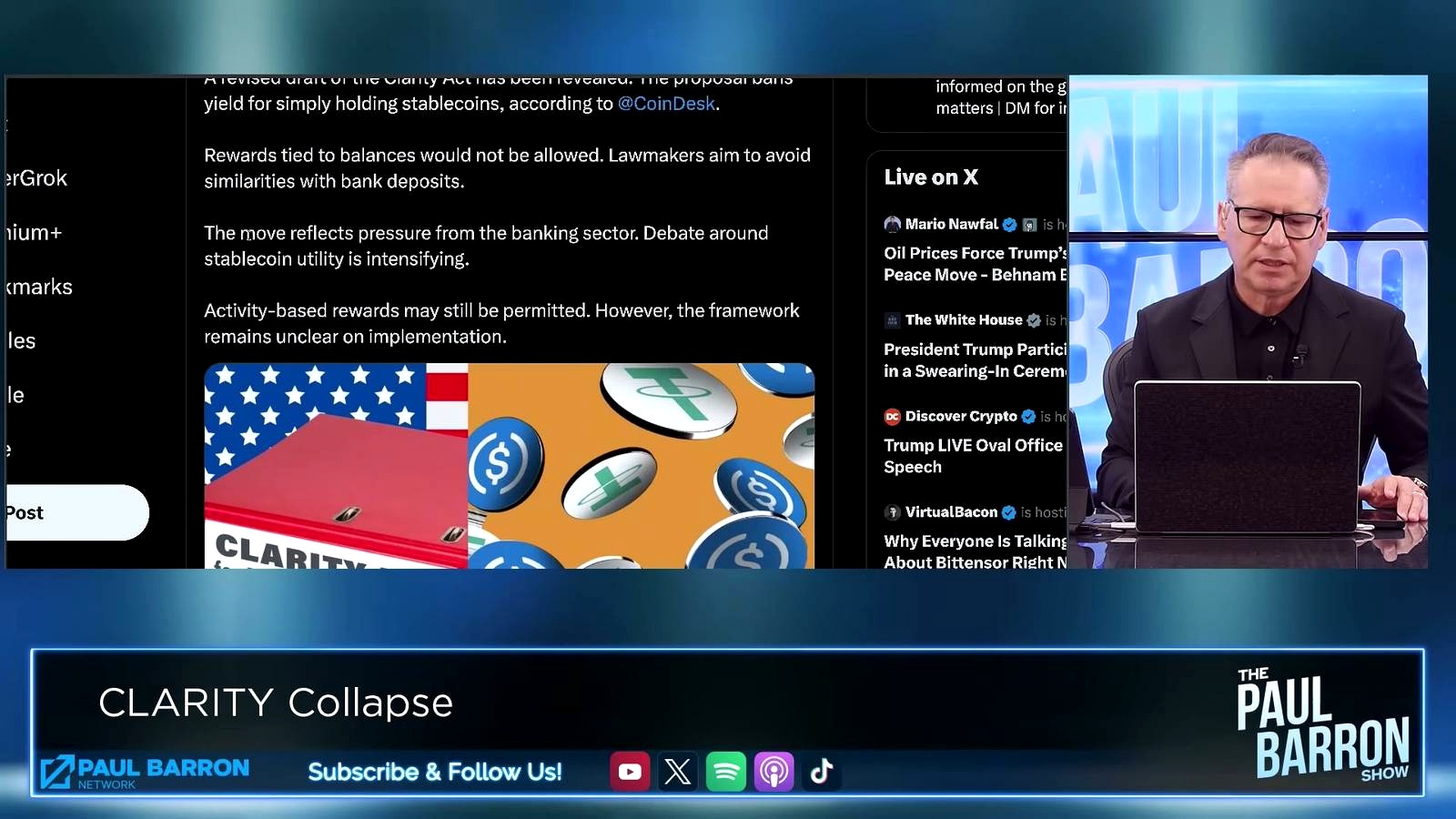Open Bookmarks in the left sidebar
The height and width of the screenshot is (819, 1456).
point(39,287)
